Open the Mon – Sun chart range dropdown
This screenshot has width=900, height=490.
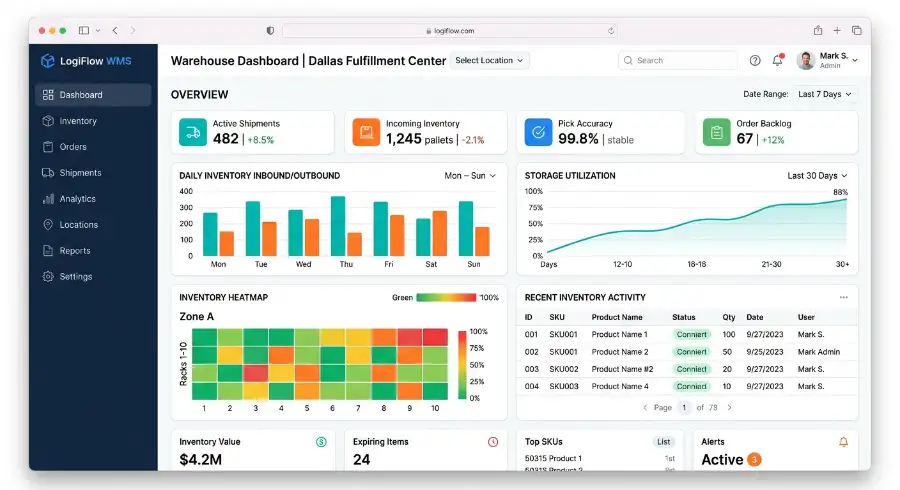click(470, 176)
